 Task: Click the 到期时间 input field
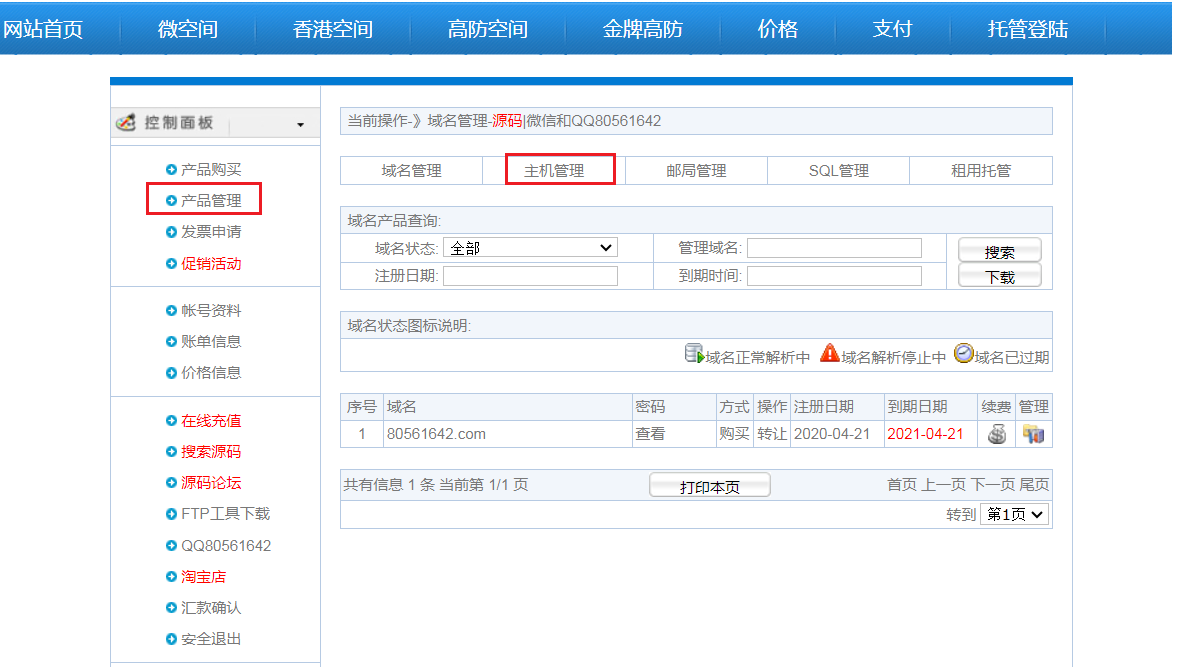click(x=834, y=276)
